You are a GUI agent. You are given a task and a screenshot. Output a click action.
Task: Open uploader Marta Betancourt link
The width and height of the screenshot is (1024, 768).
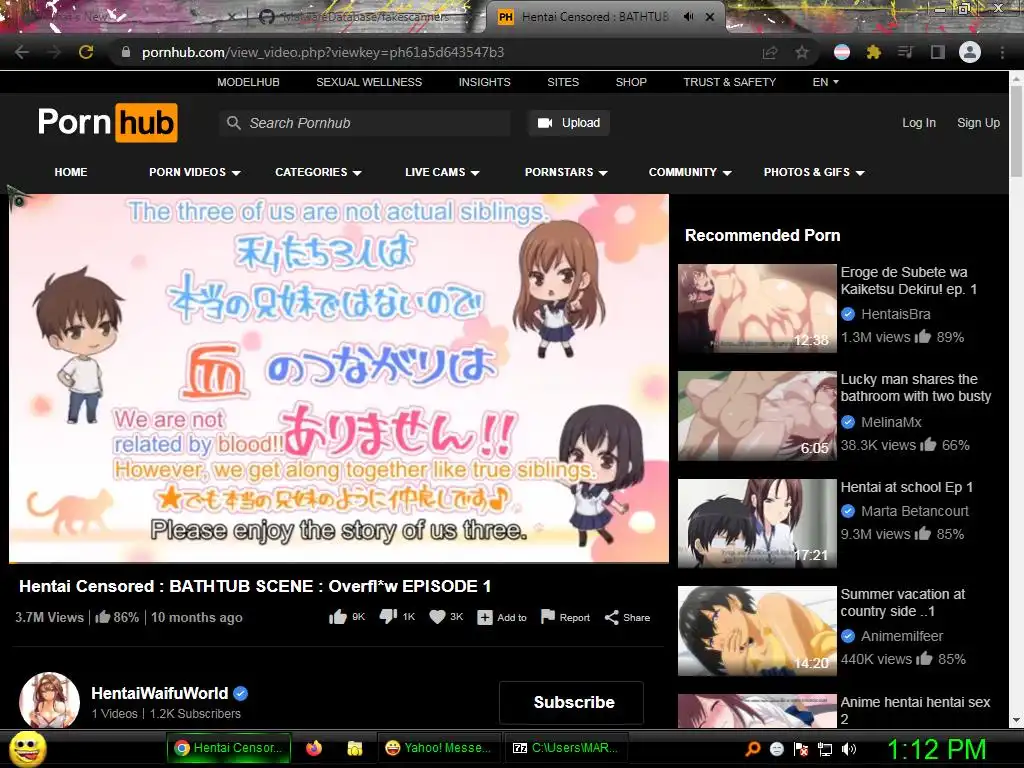pos(914,511)
